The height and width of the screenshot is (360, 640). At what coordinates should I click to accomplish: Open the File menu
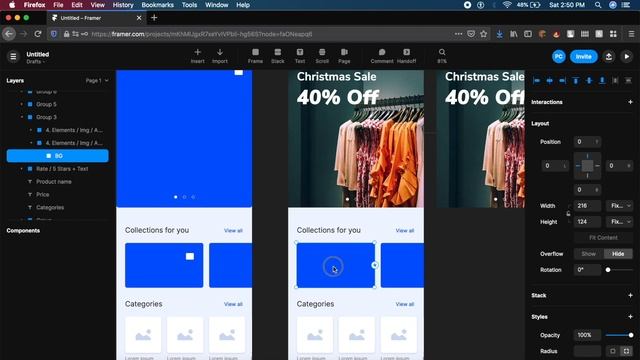pos(58,5)
